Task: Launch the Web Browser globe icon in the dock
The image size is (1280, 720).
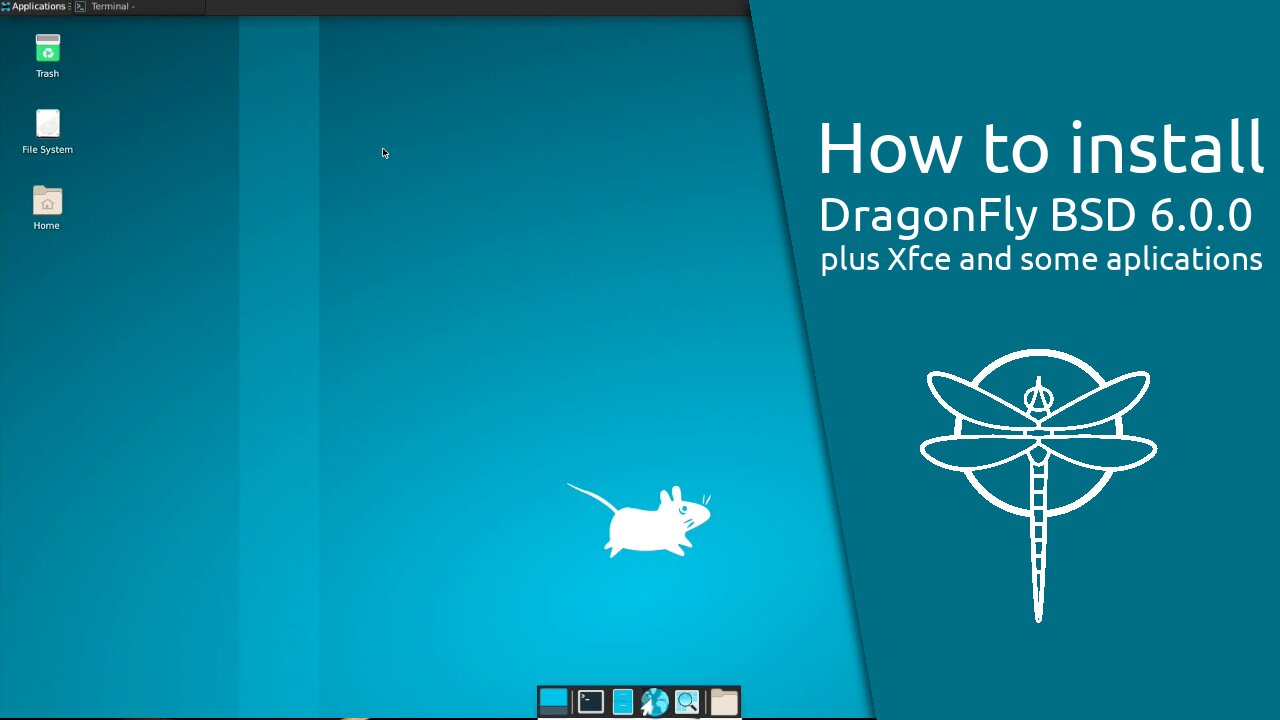Action: pyautogui.click(x=654, y=702)
